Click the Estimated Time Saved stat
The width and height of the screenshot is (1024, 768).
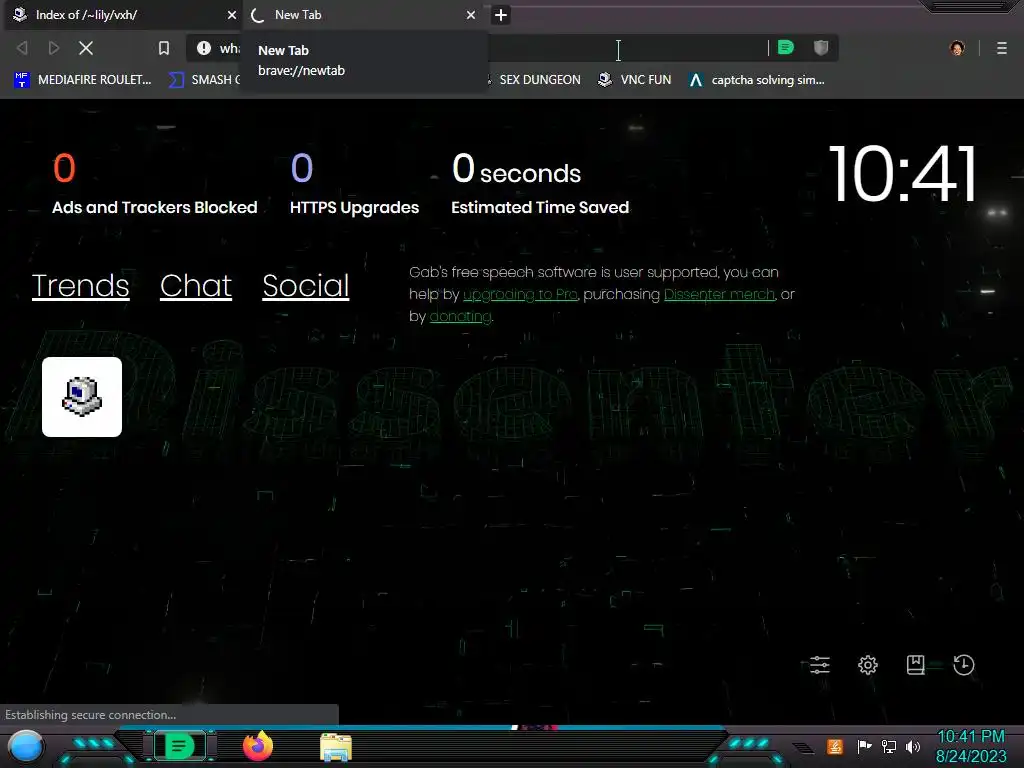[539, 183]
